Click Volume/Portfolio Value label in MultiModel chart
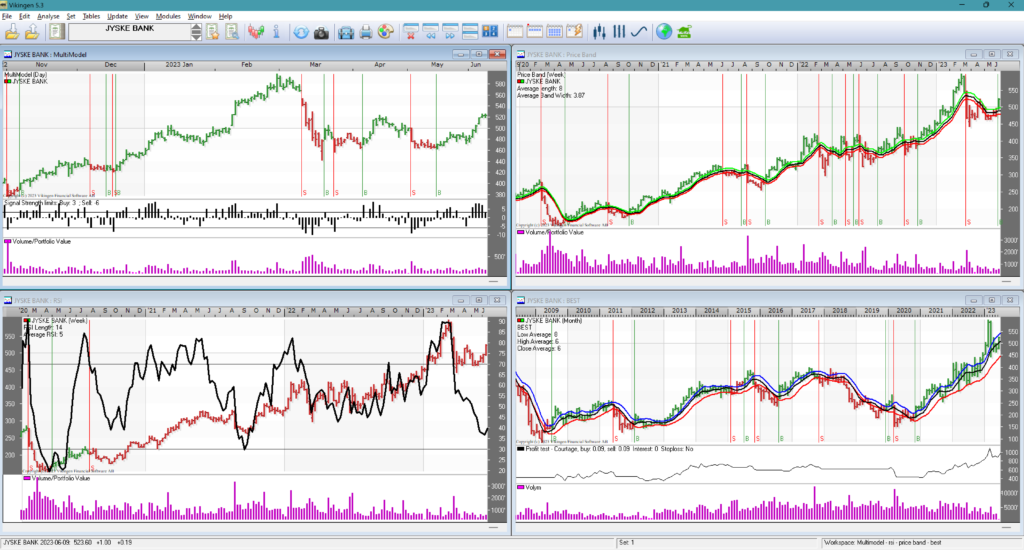 point(41,241)
